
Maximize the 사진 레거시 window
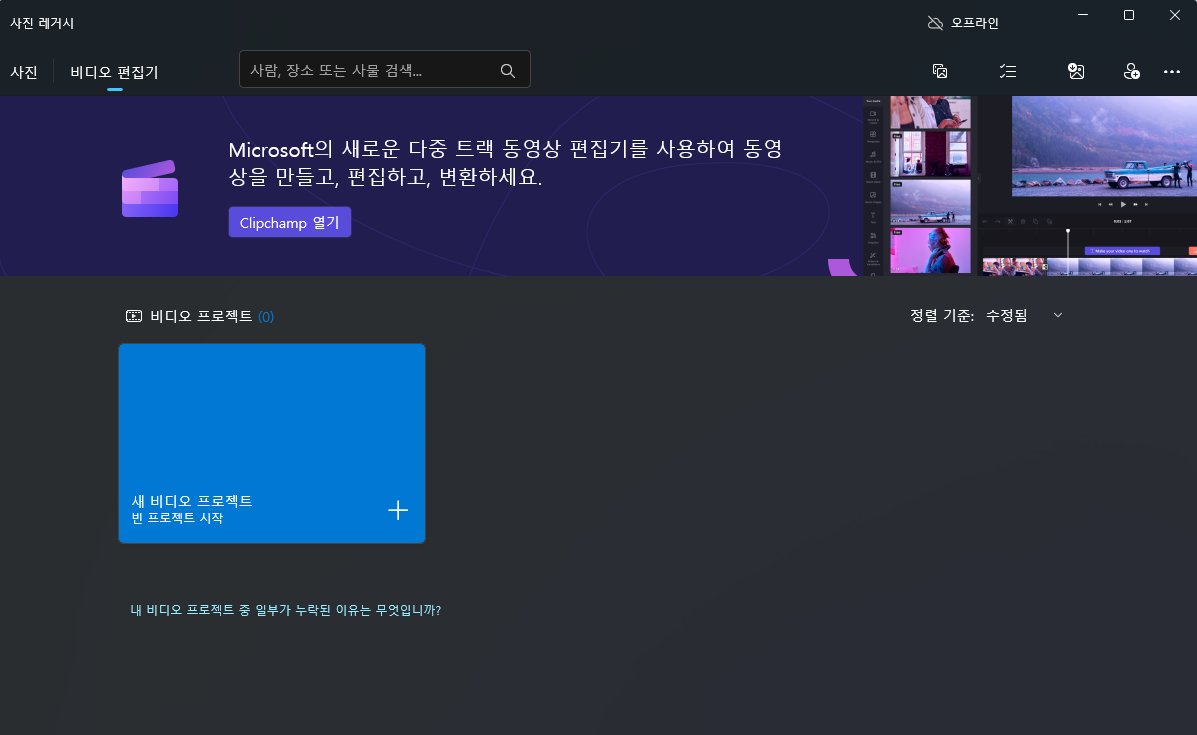pyautogui.click(x=1128, y=15)
